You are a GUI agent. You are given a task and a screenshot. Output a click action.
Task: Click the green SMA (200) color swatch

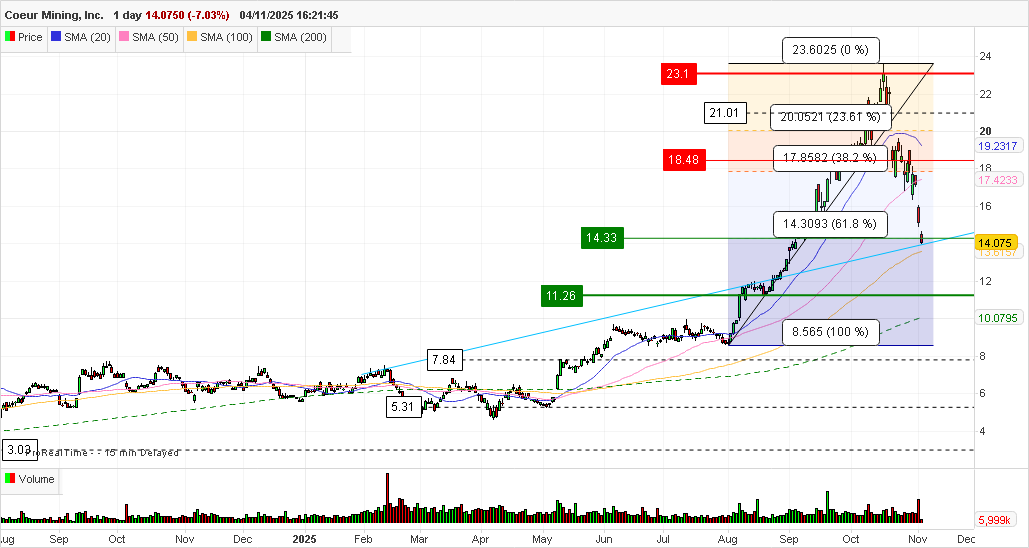coord(266,37)
